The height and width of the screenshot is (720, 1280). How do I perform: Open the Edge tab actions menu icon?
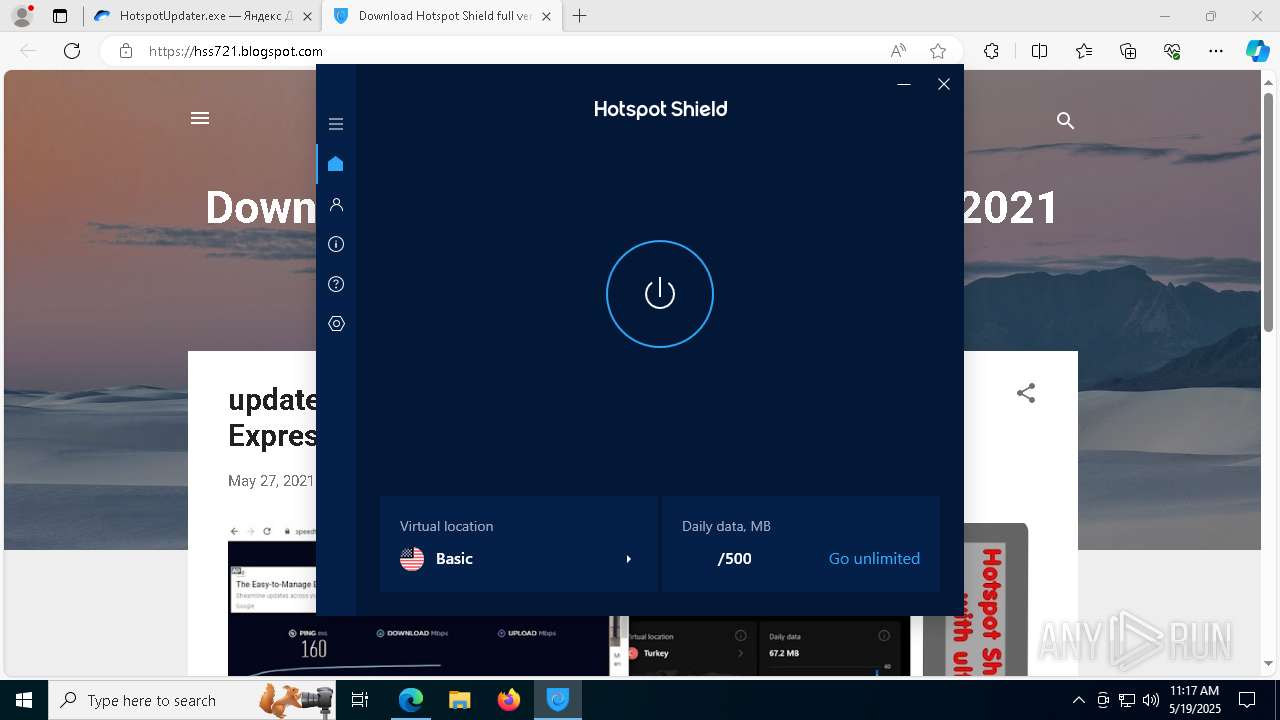coord(60,16)
